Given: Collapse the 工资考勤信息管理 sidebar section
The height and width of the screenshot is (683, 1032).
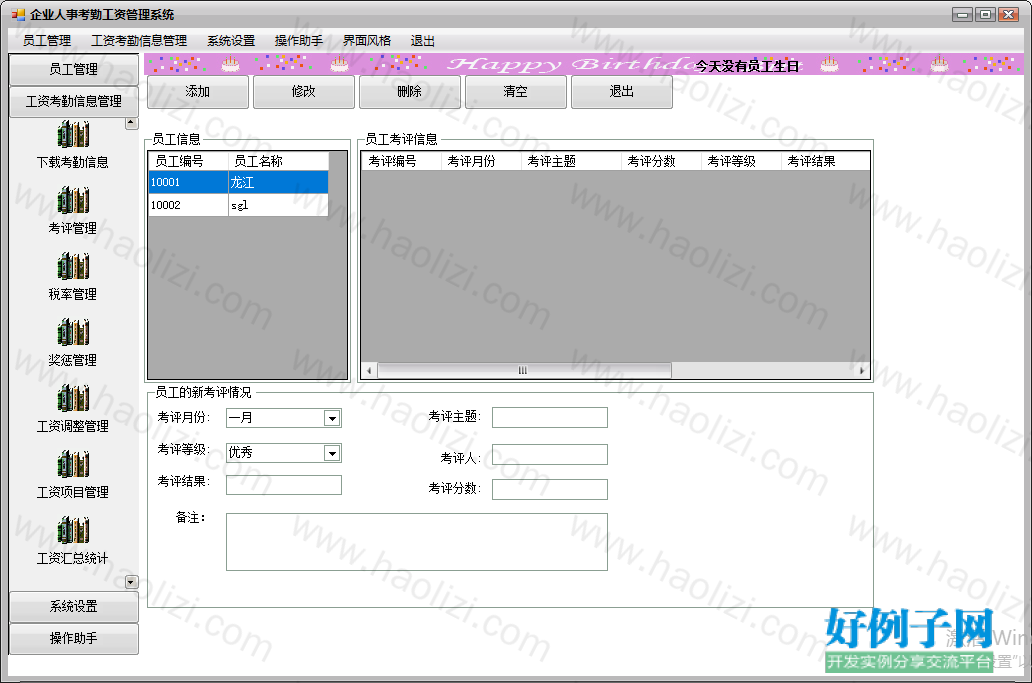Looking at the screenshot, I should click(74, 101).
